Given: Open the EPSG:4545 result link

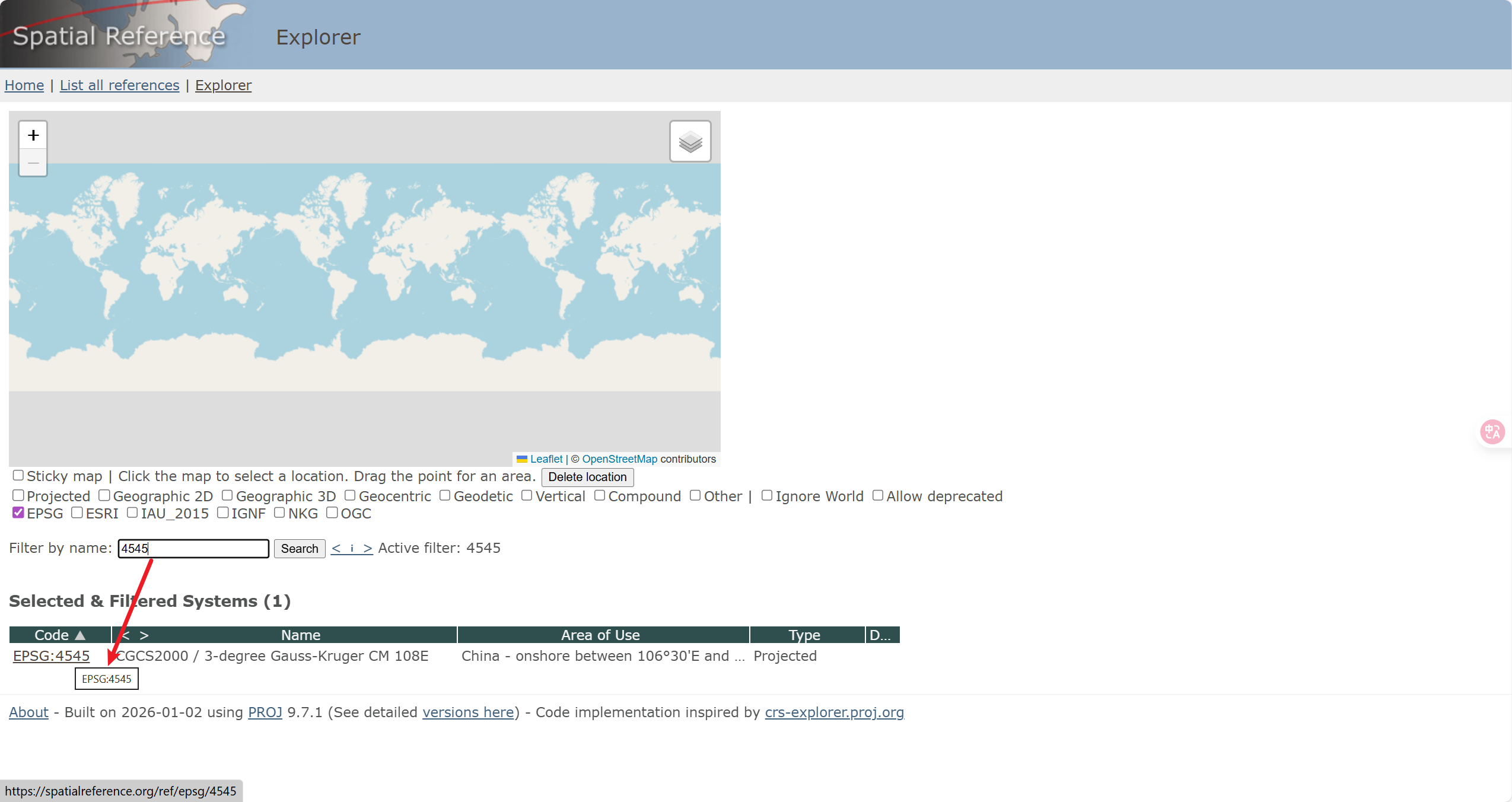Looking at the screenshot, I should [x=51, y=656].
